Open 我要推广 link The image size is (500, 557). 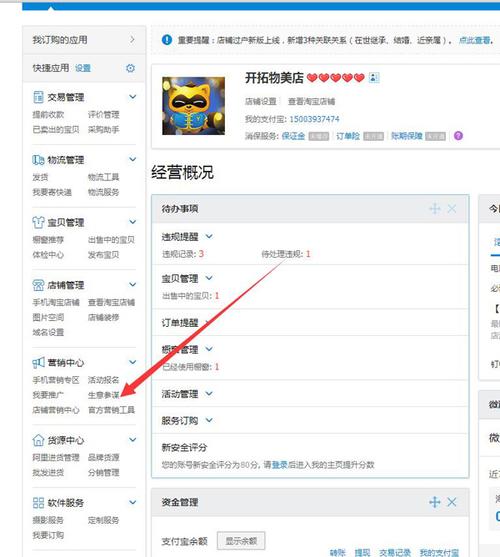pyautogui.click(x=48, y=395)
